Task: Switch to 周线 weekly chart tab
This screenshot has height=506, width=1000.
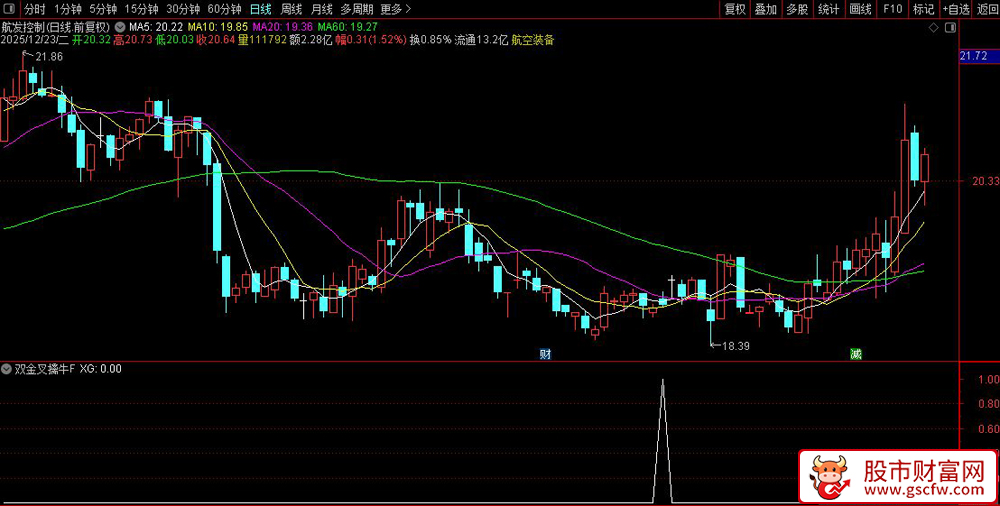Action: point(291,9)
